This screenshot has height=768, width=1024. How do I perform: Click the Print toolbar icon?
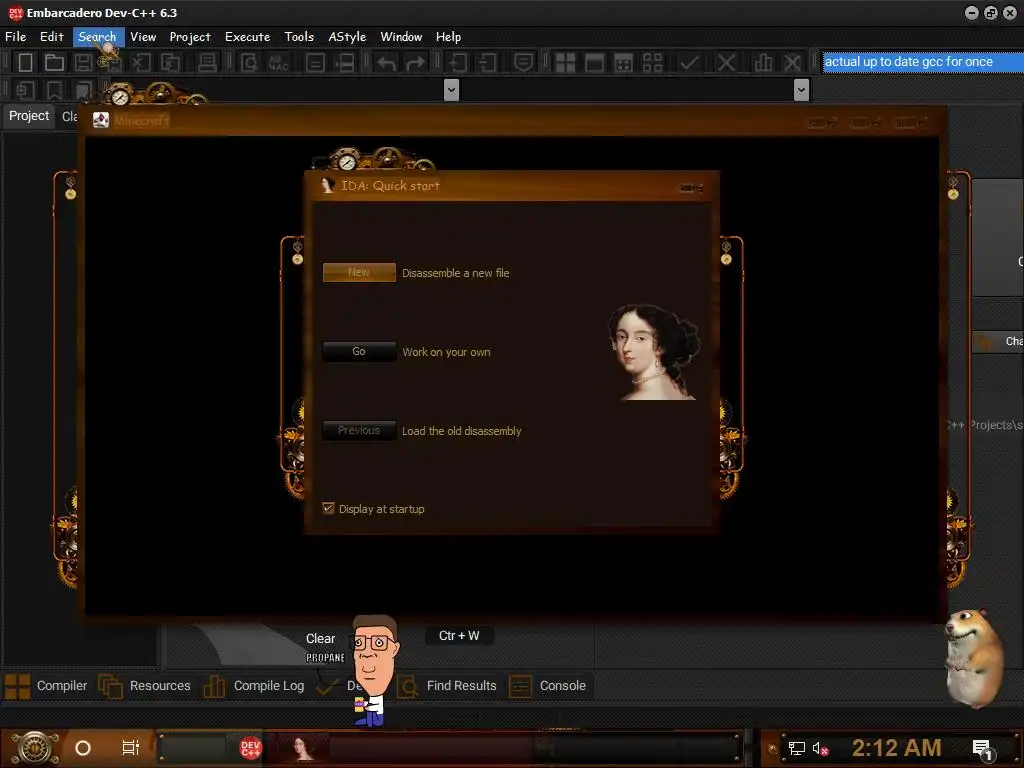207,63
